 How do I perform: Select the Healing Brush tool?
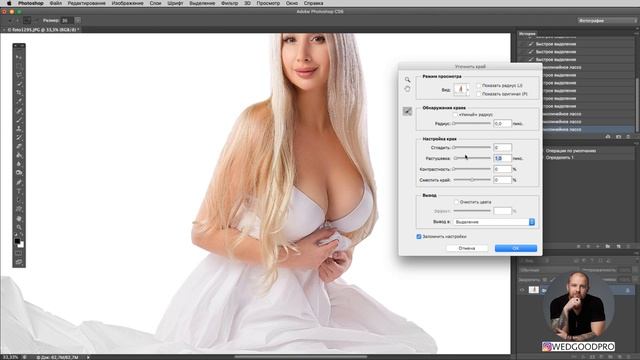pyautogui.click(x=19, y=111)
